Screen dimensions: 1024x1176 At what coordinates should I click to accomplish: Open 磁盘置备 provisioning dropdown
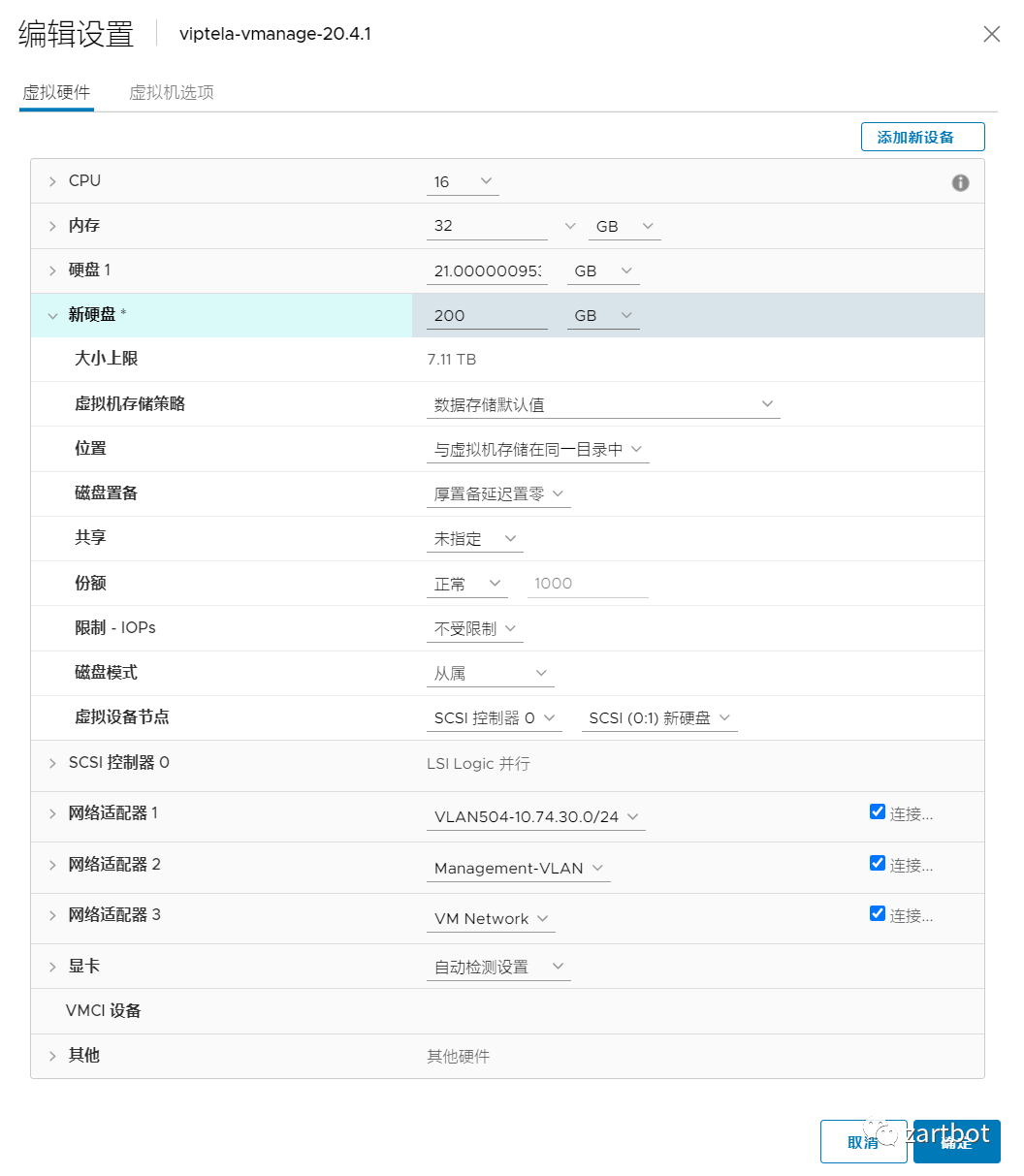pos(498,494)
